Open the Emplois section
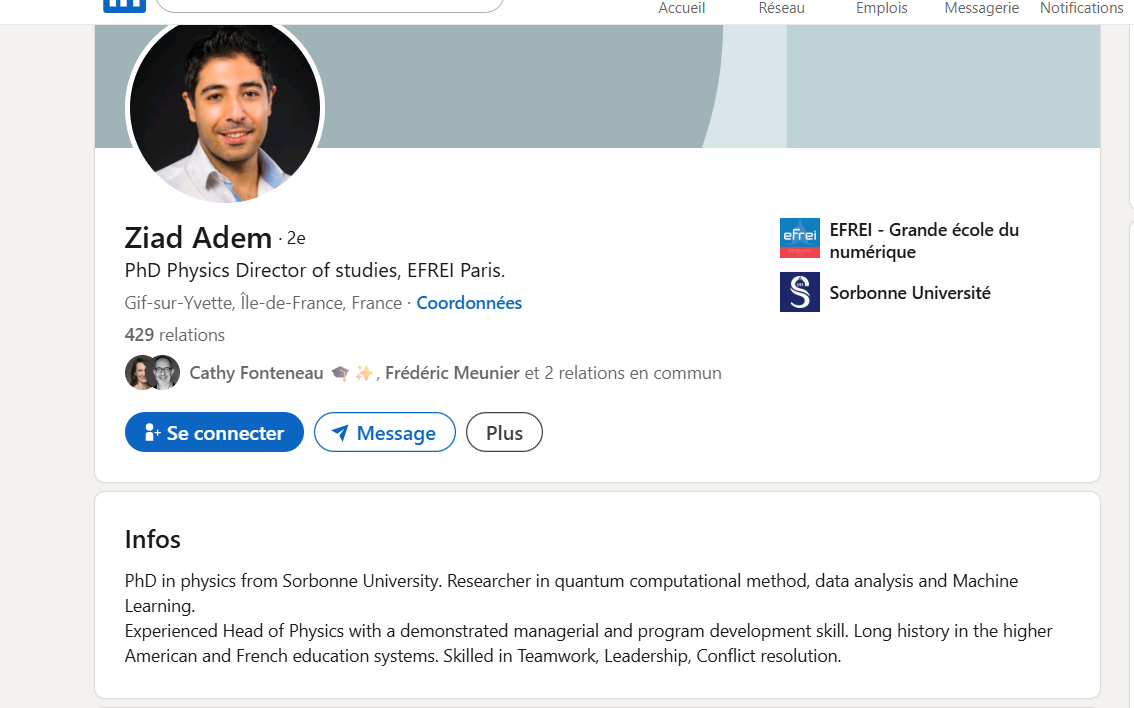1134x708 pixels. click(x=881, y=8)
